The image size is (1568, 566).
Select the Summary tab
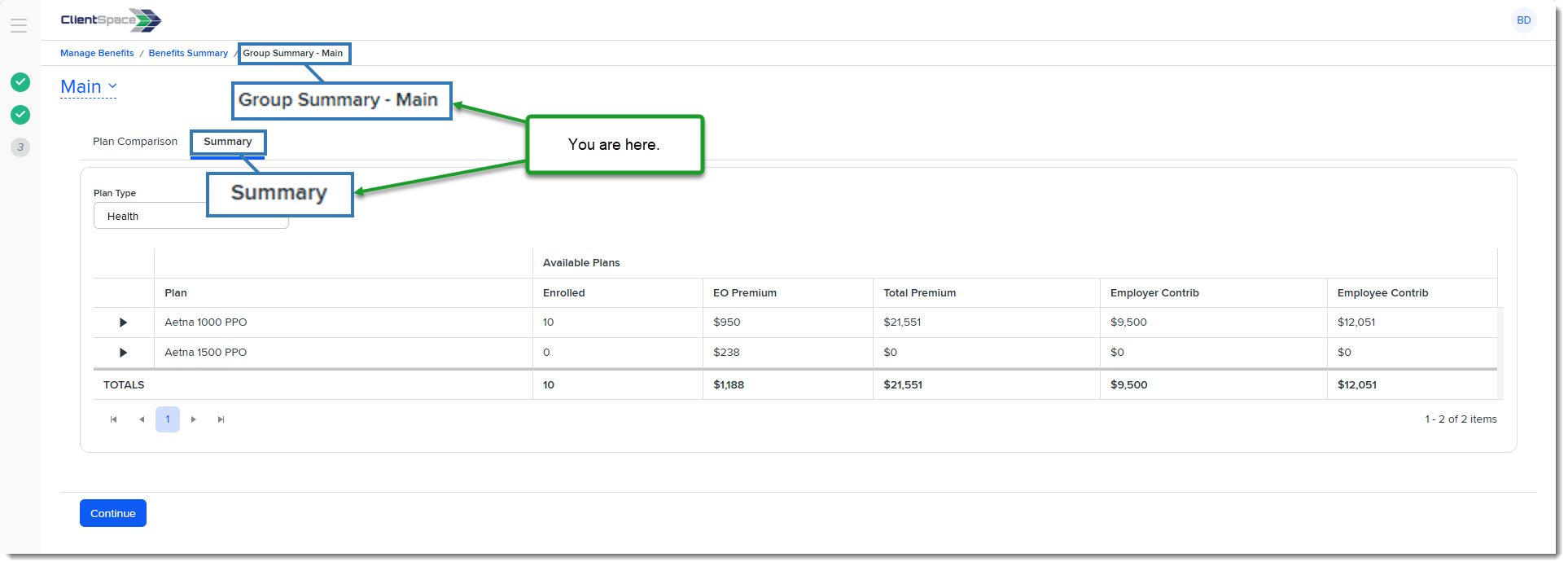coord(227,142)
